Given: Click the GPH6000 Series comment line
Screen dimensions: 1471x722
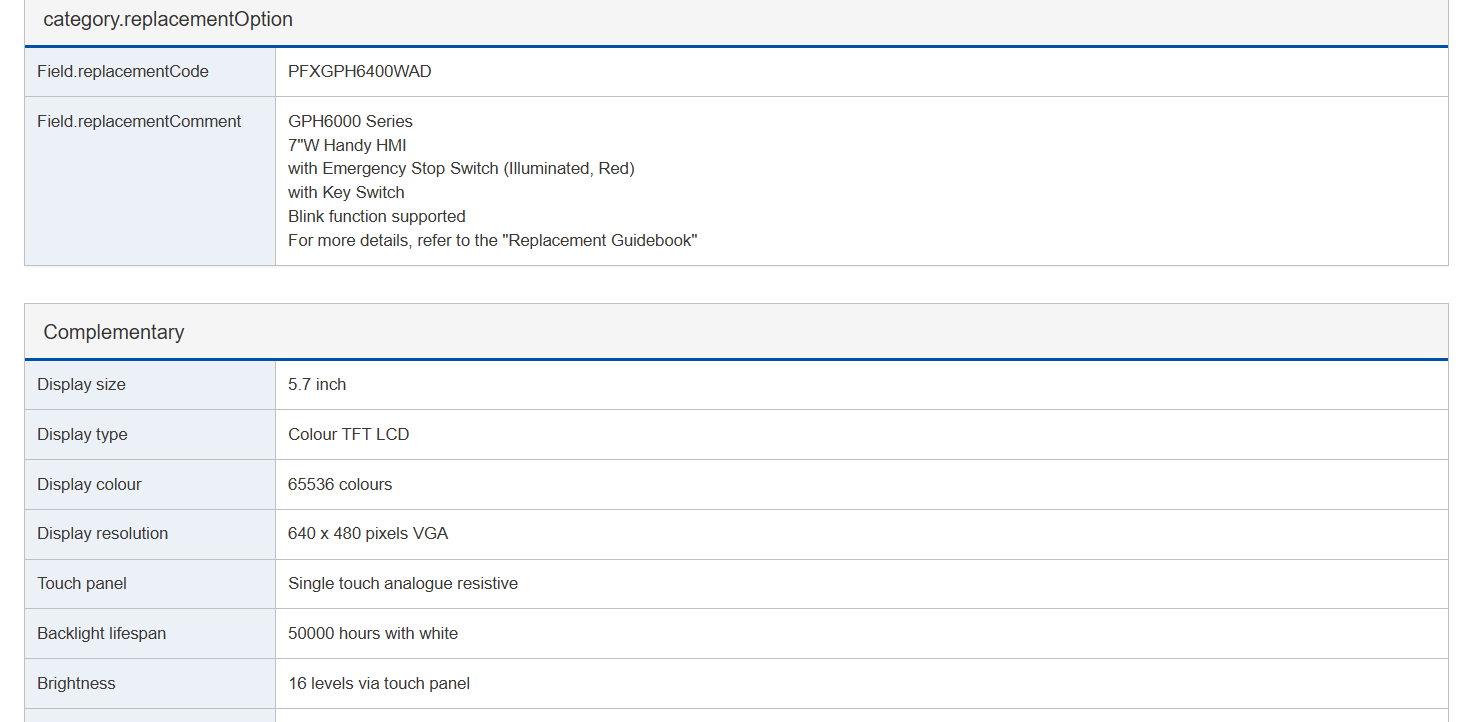Looking at the screenshot, I should click(350, 121).
